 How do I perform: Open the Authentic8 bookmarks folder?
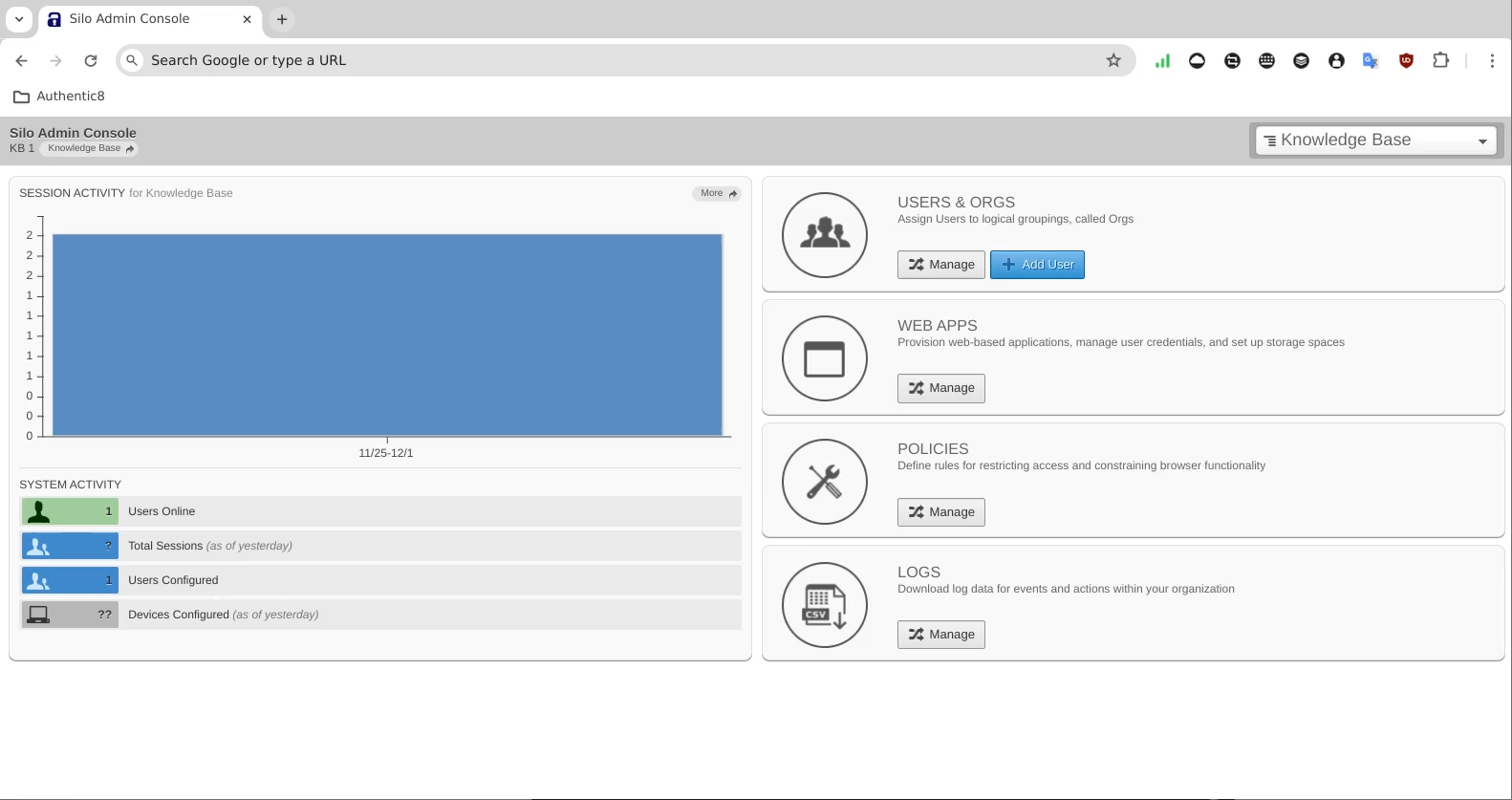(x=59, y=96)
